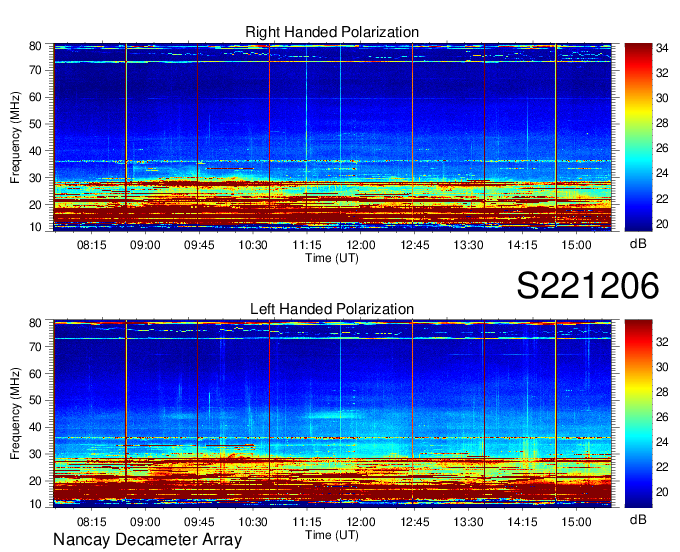This screenshot has height=552, width=680.
Task: Click the "22" value on top color bar
Action: tap(662, 199)
